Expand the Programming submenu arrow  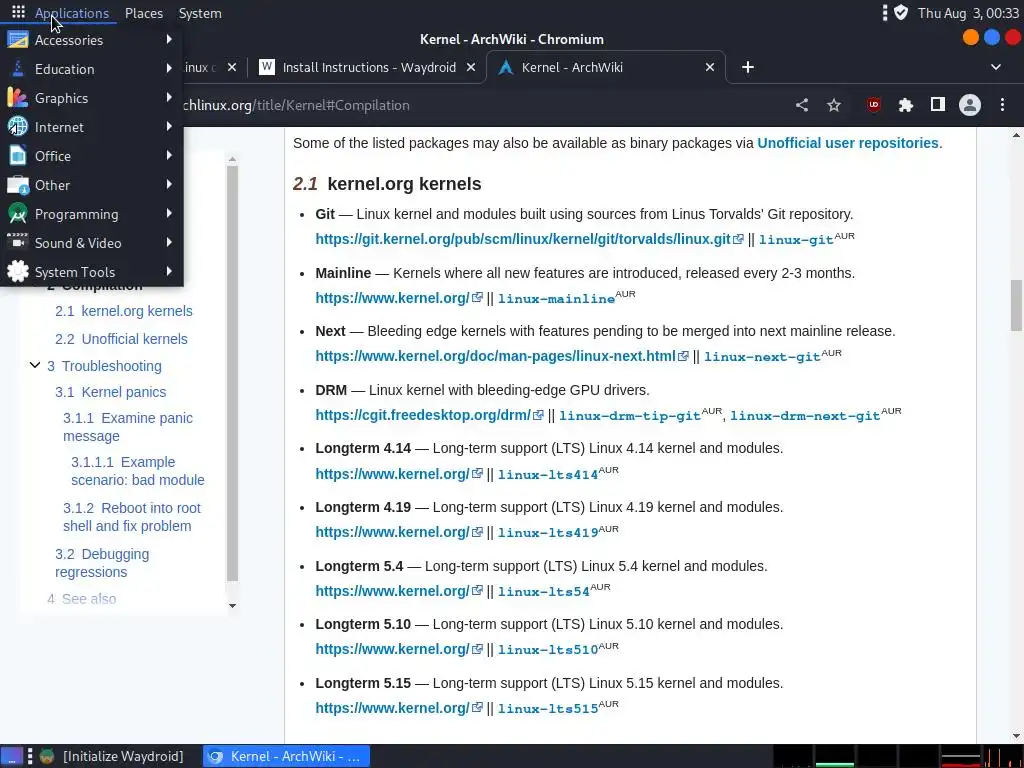click(169, 214)
